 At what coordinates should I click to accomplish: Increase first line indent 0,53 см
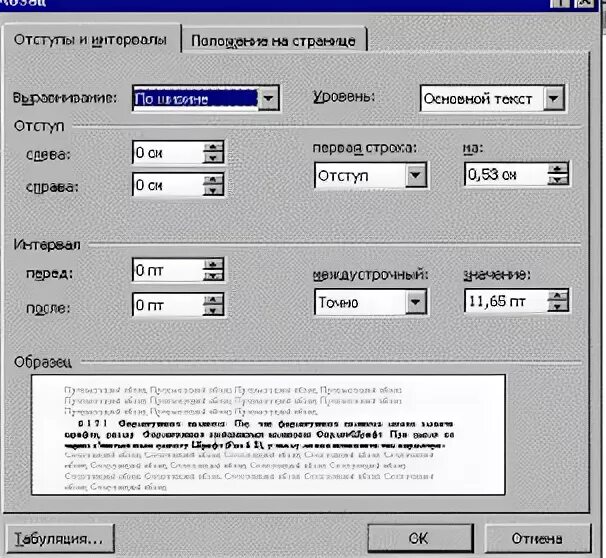click(557, 169)
